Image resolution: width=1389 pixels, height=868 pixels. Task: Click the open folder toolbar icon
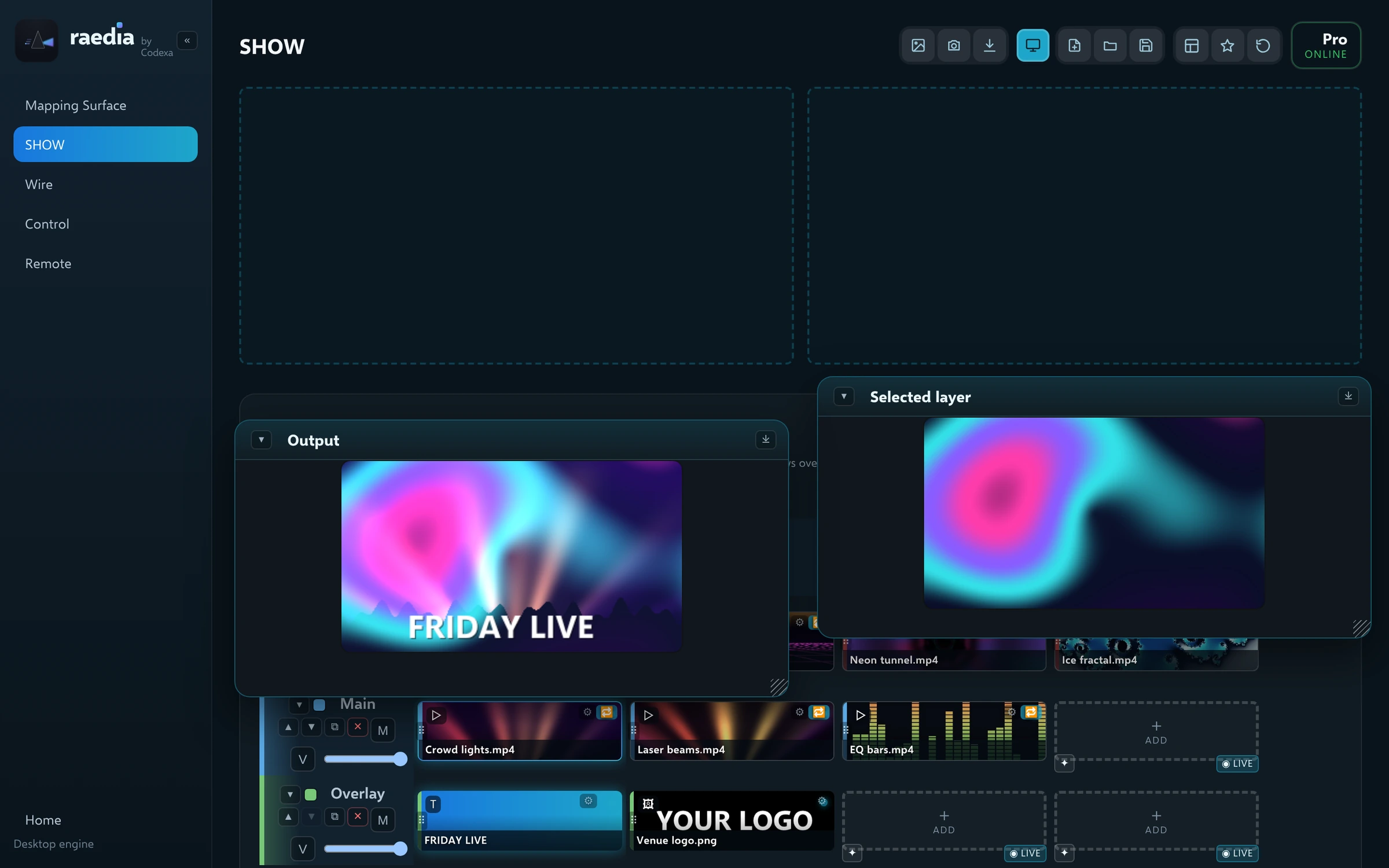click(1110, 45)
